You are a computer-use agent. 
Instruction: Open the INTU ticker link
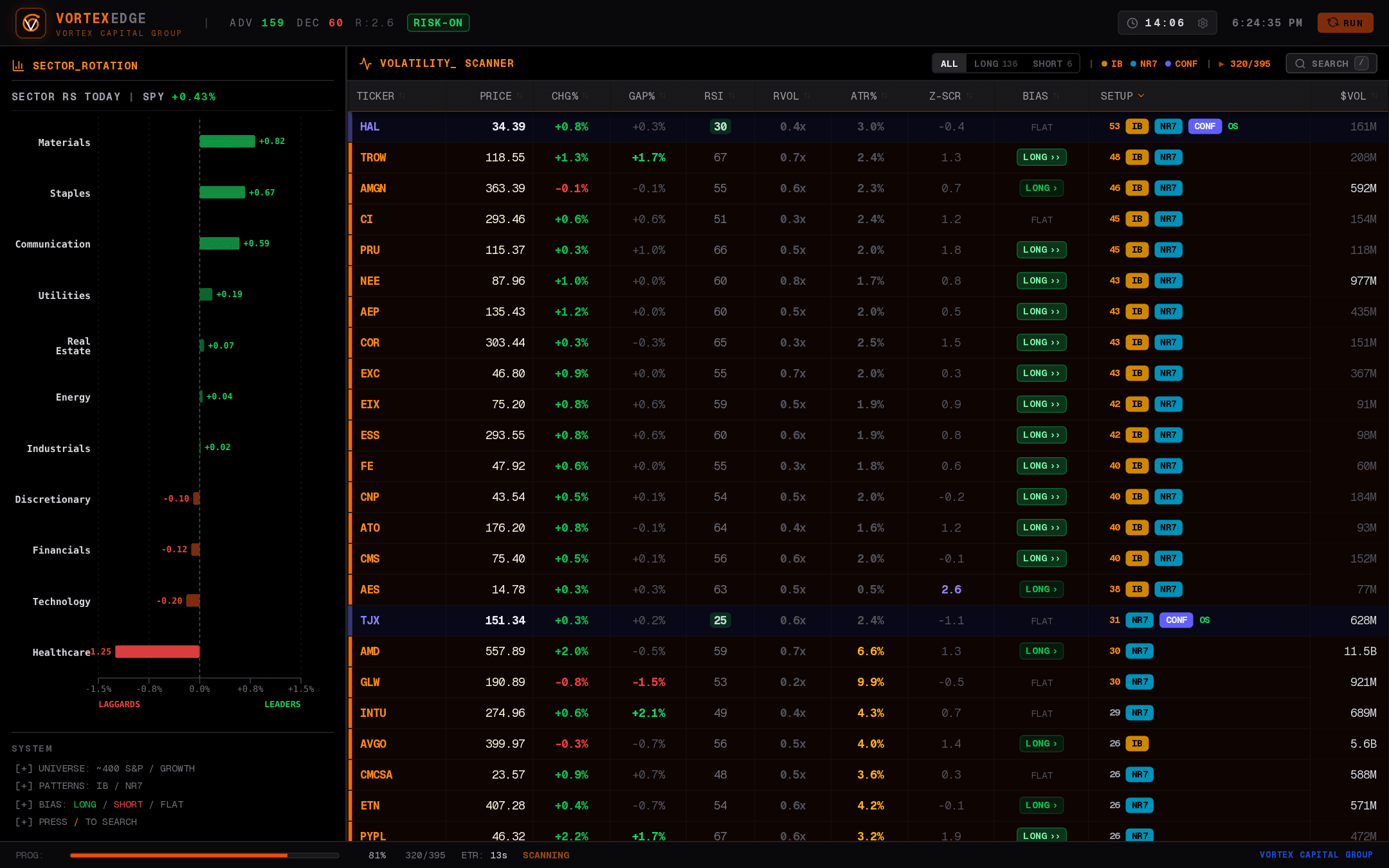point(373,713)
